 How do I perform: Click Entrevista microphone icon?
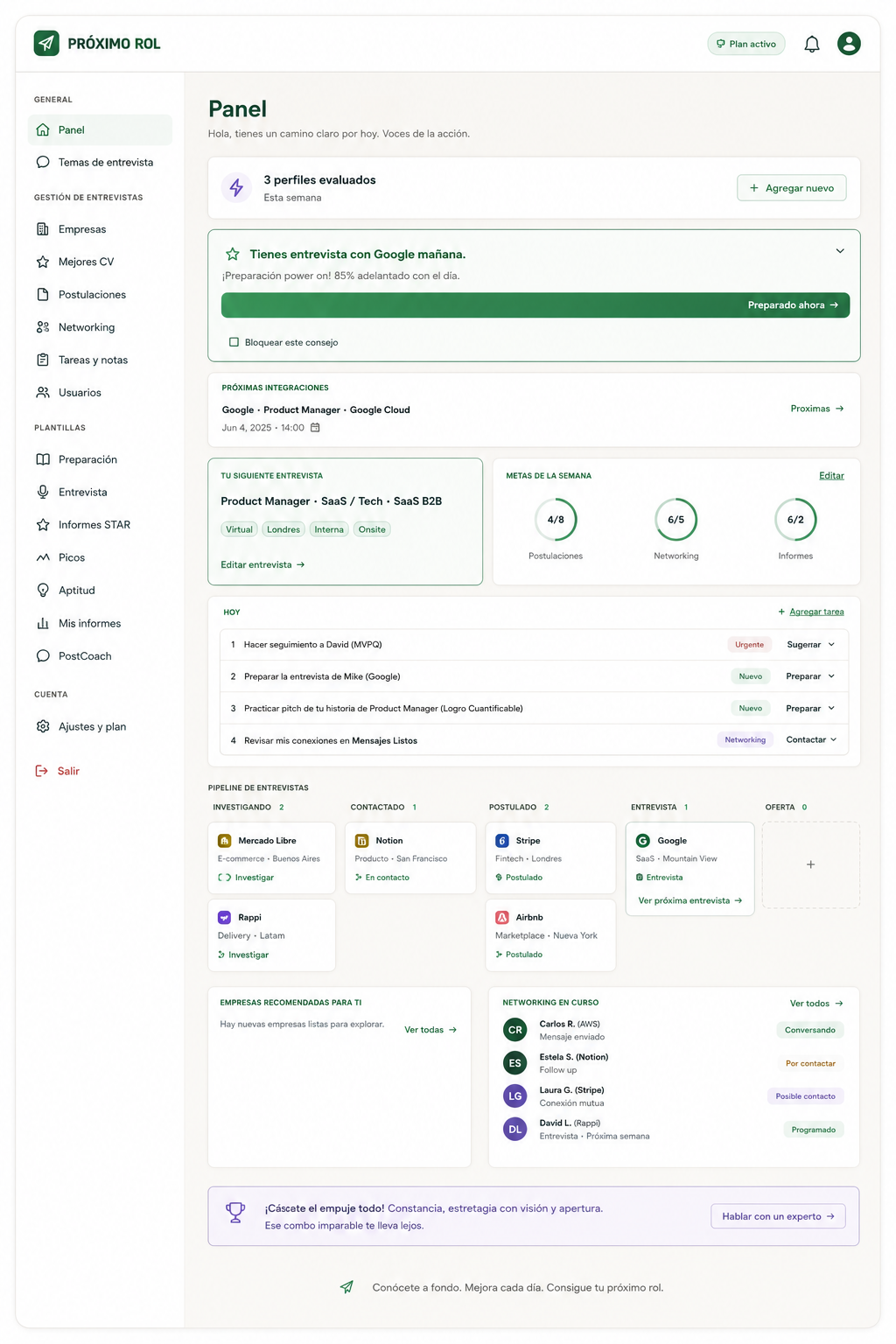(x=43, y=492)
